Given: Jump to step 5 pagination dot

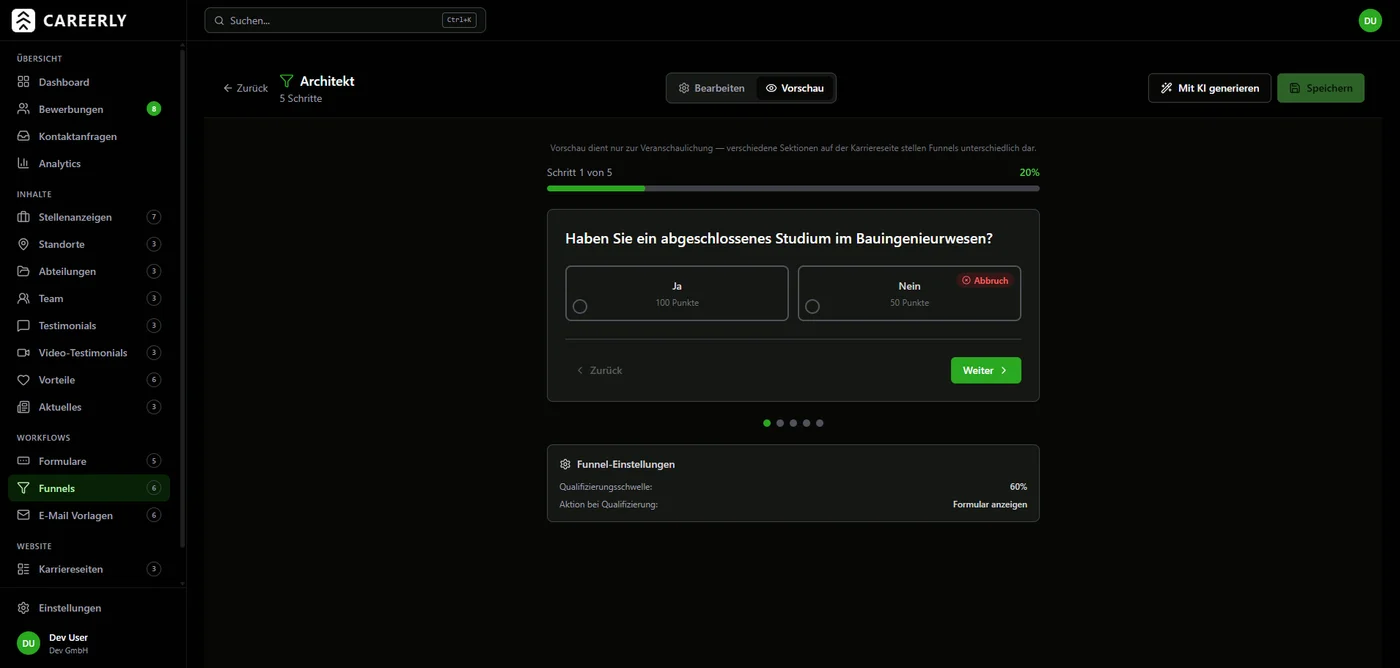Looking at the screenshot, I should pyautogui.click(x=819, y=423).
